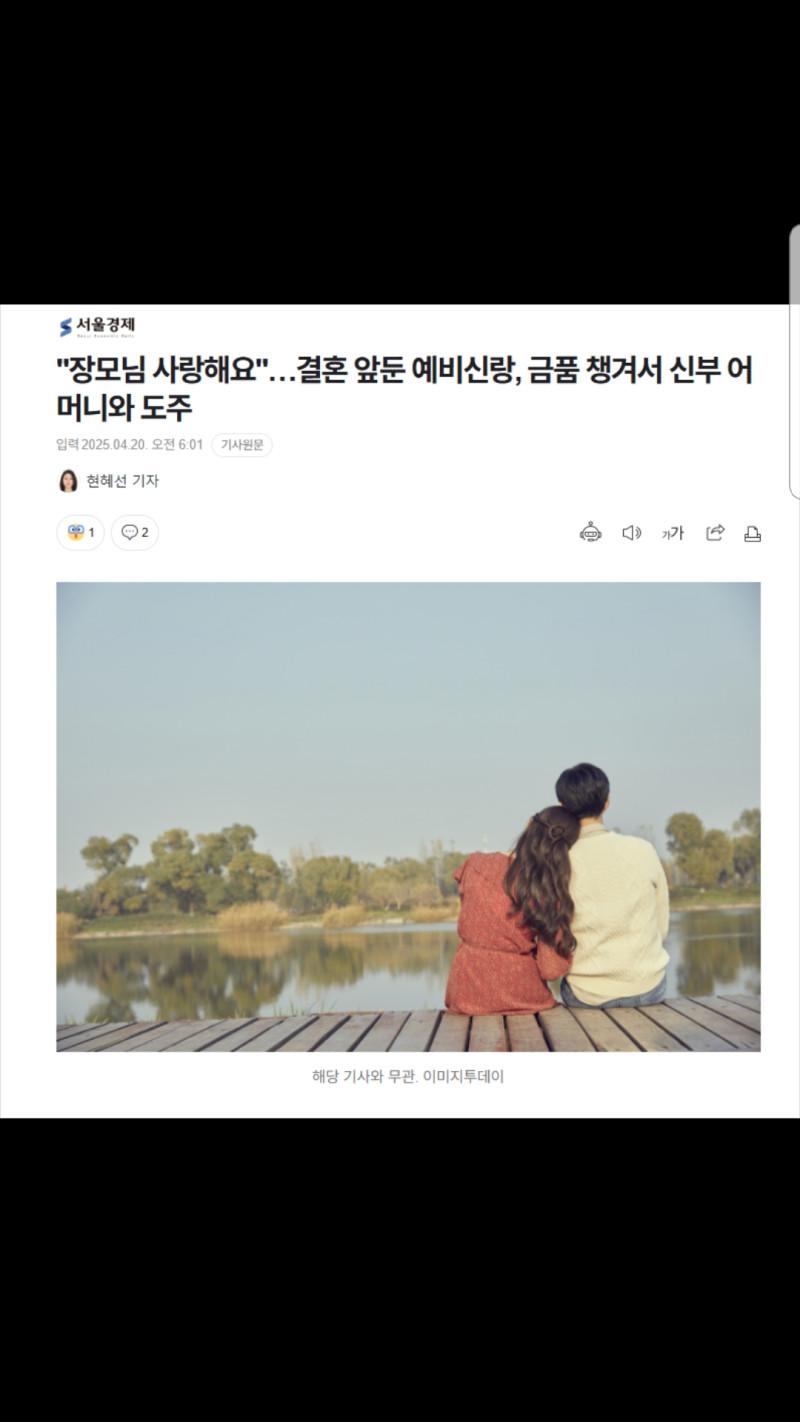Tap the 해당 기사와 무관 image caption
The image size is (800, 1422).
click(x=408, y=1078)
